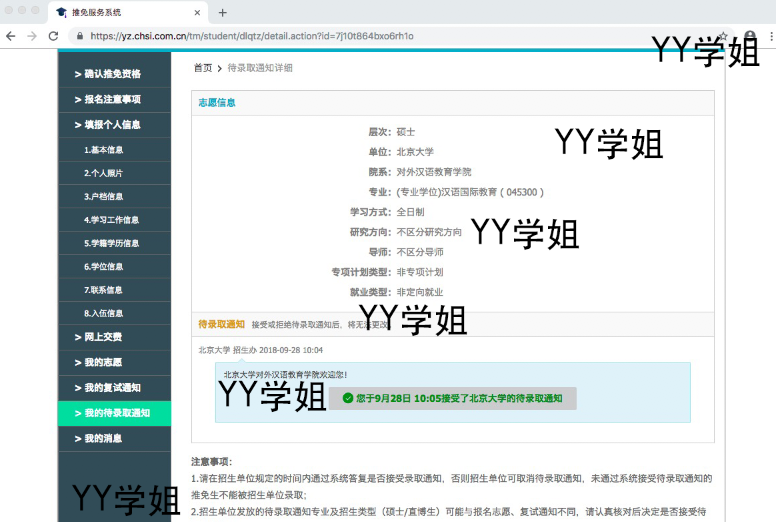This screenshot has width=776, height=522.
Task: Click the browser back arrow
Action: tap(11, 36)
